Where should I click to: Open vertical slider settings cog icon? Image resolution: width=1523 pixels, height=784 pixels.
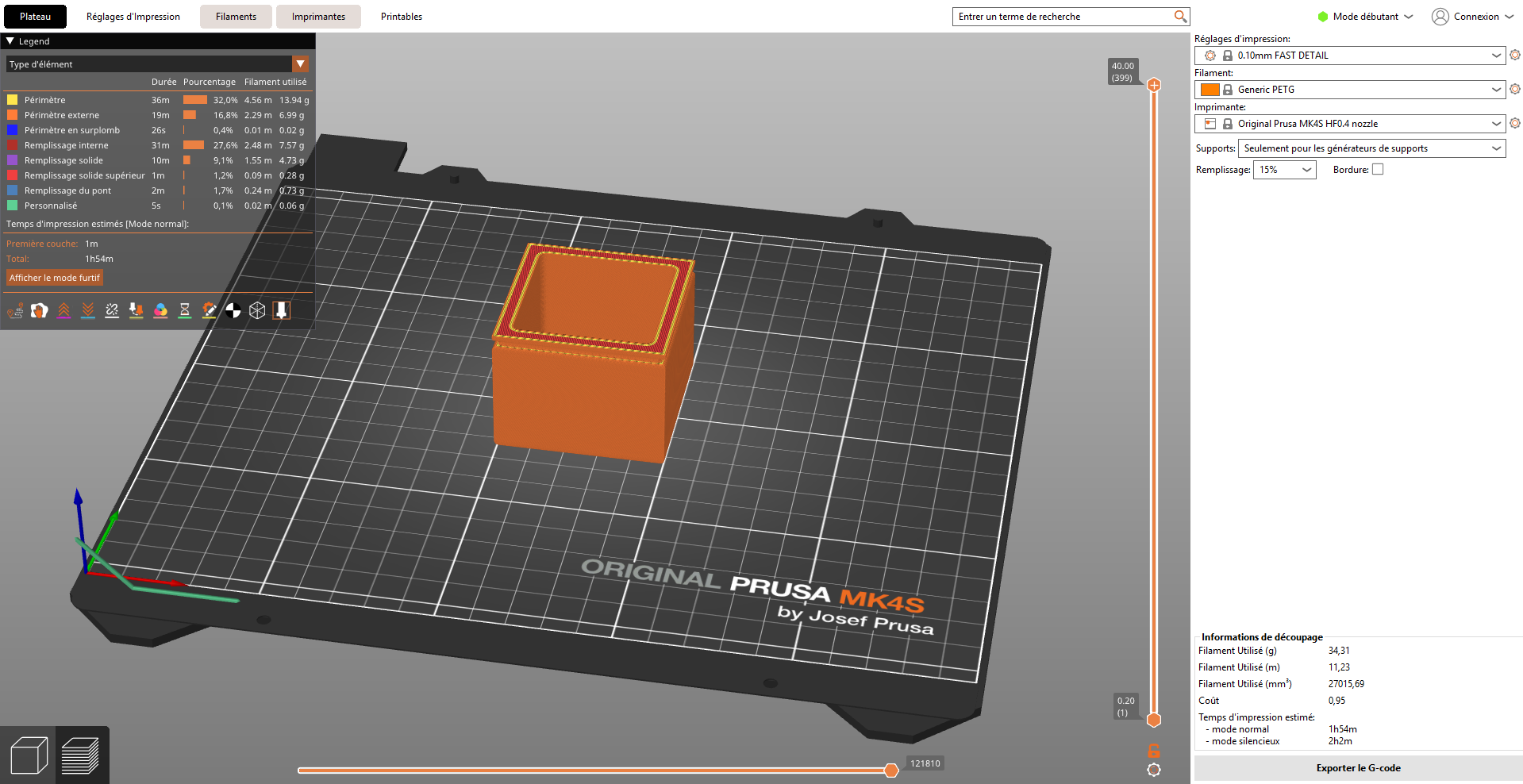1154,770
